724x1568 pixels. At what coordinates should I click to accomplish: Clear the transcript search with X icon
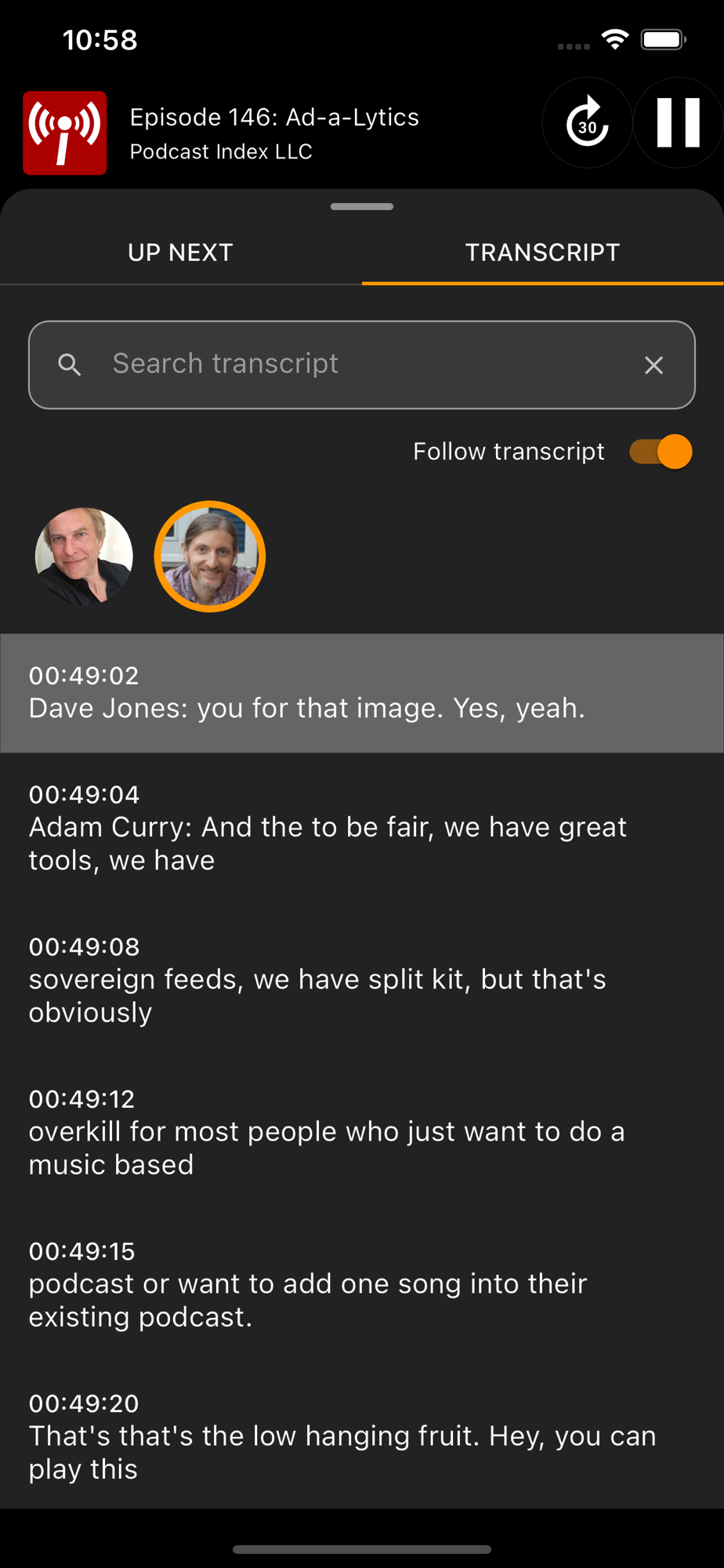pos(653,365)
